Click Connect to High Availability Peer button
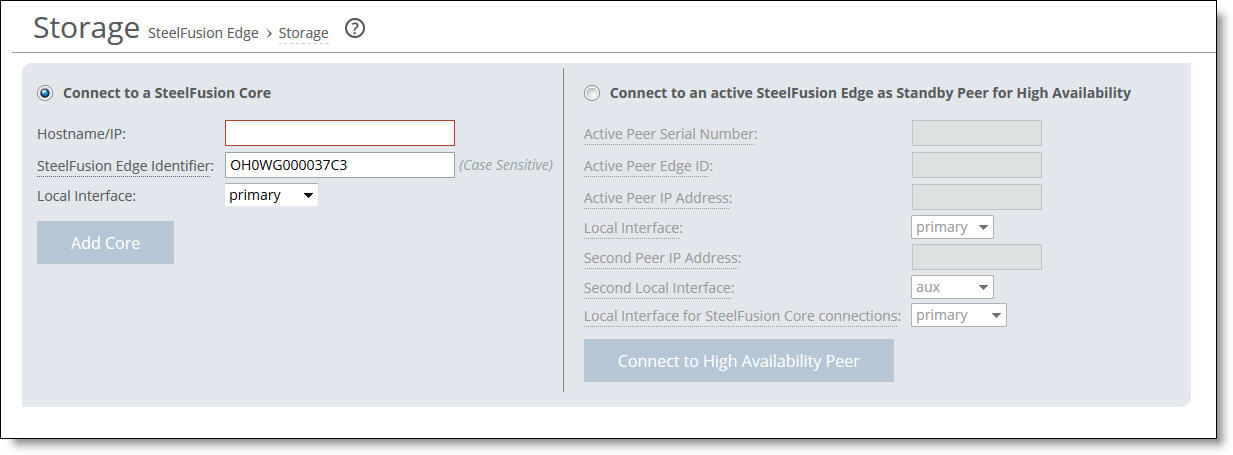This screenshot has height=455, width=1233. click(739, 361)
